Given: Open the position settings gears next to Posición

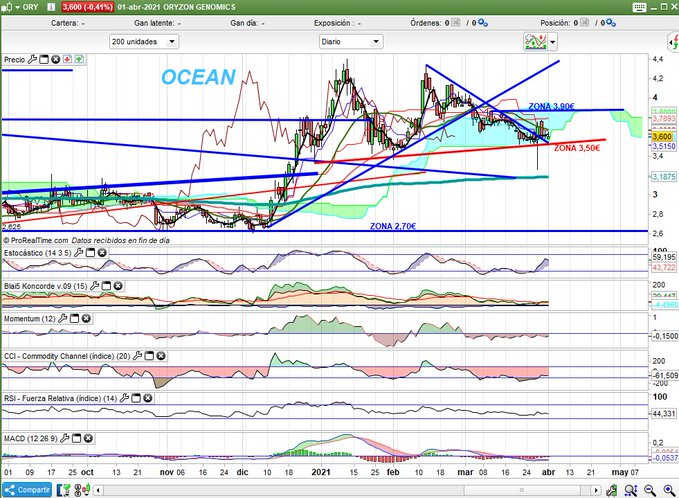Looking at the screenshot, I should point(611,23).
